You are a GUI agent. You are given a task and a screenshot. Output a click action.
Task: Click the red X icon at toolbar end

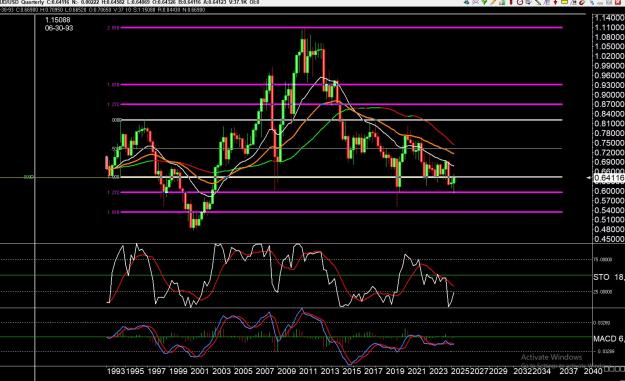[617, 2]
